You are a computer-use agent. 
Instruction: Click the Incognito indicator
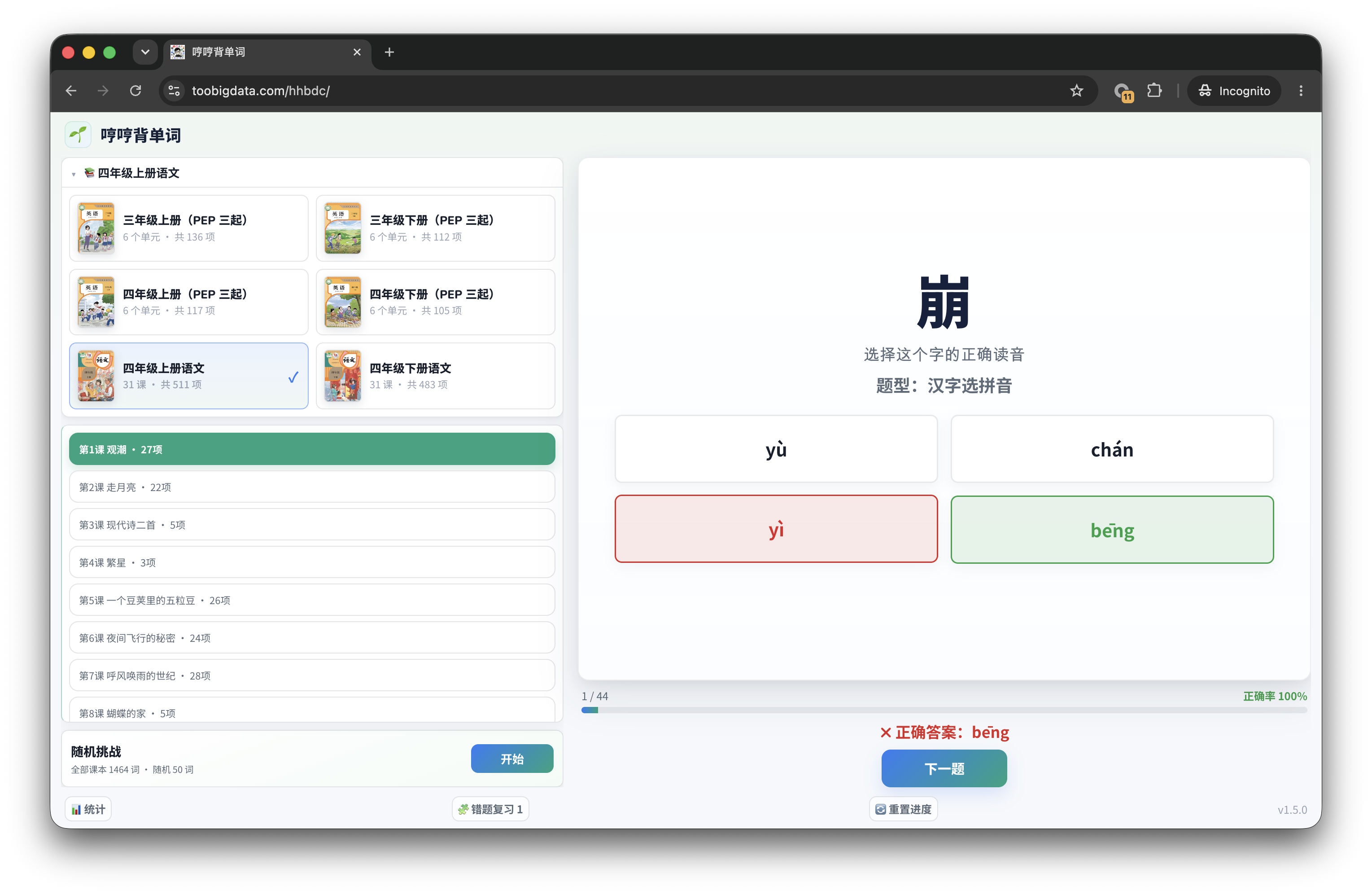(1234, 91)
